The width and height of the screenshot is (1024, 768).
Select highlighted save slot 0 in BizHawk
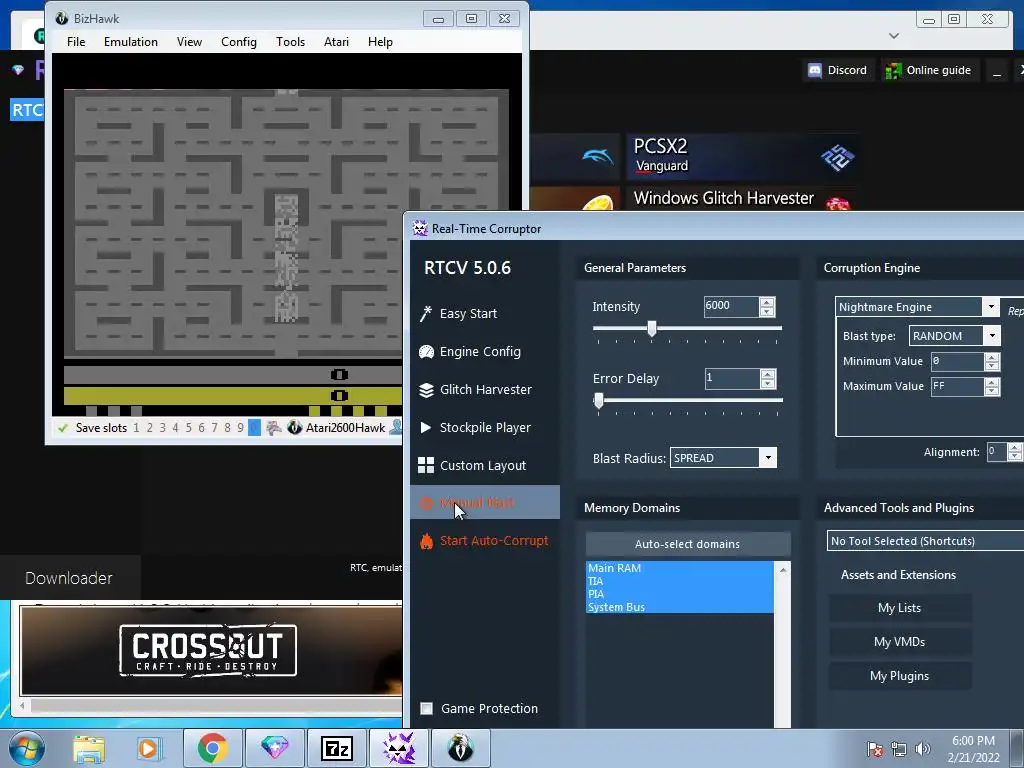(x=254, y=428)
